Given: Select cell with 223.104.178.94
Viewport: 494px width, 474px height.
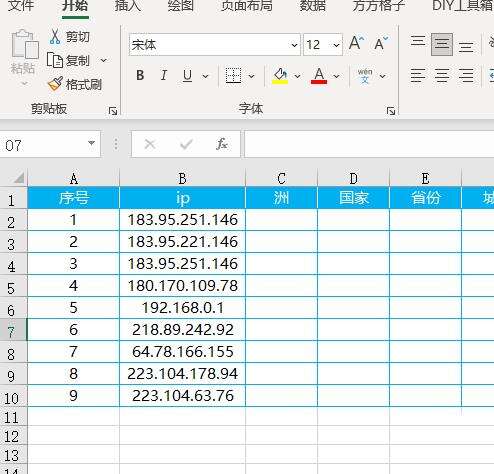Looking at the screenshot, I should point(182,374).
